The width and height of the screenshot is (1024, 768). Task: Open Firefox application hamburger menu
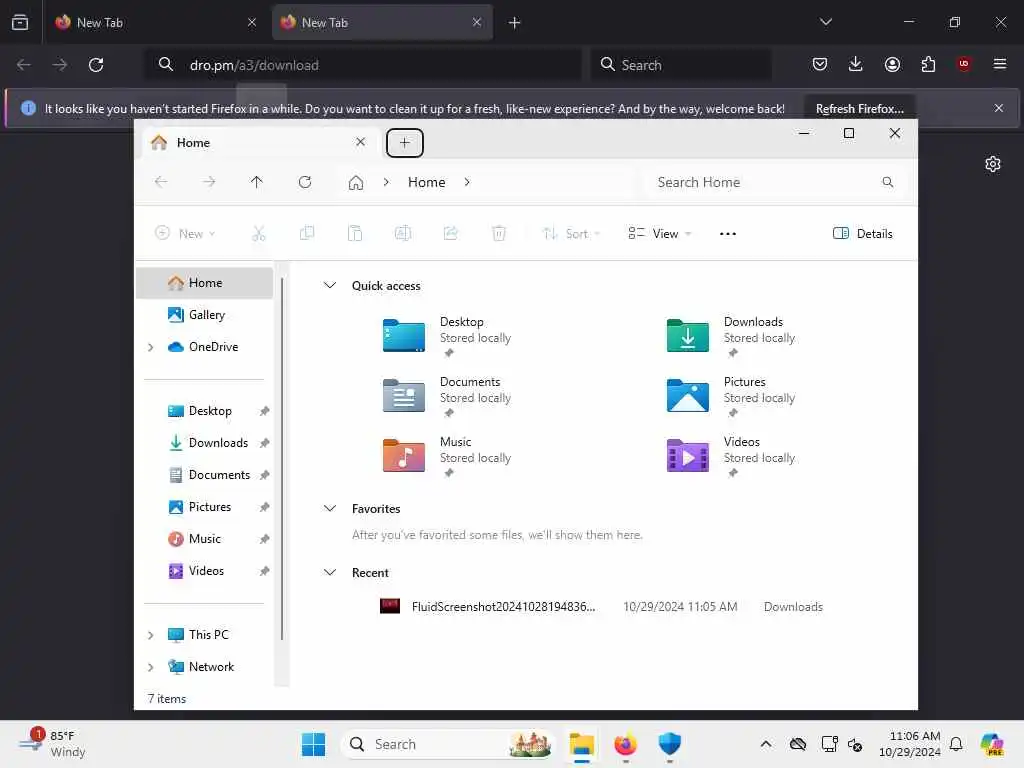click(x=1000, y=64)
